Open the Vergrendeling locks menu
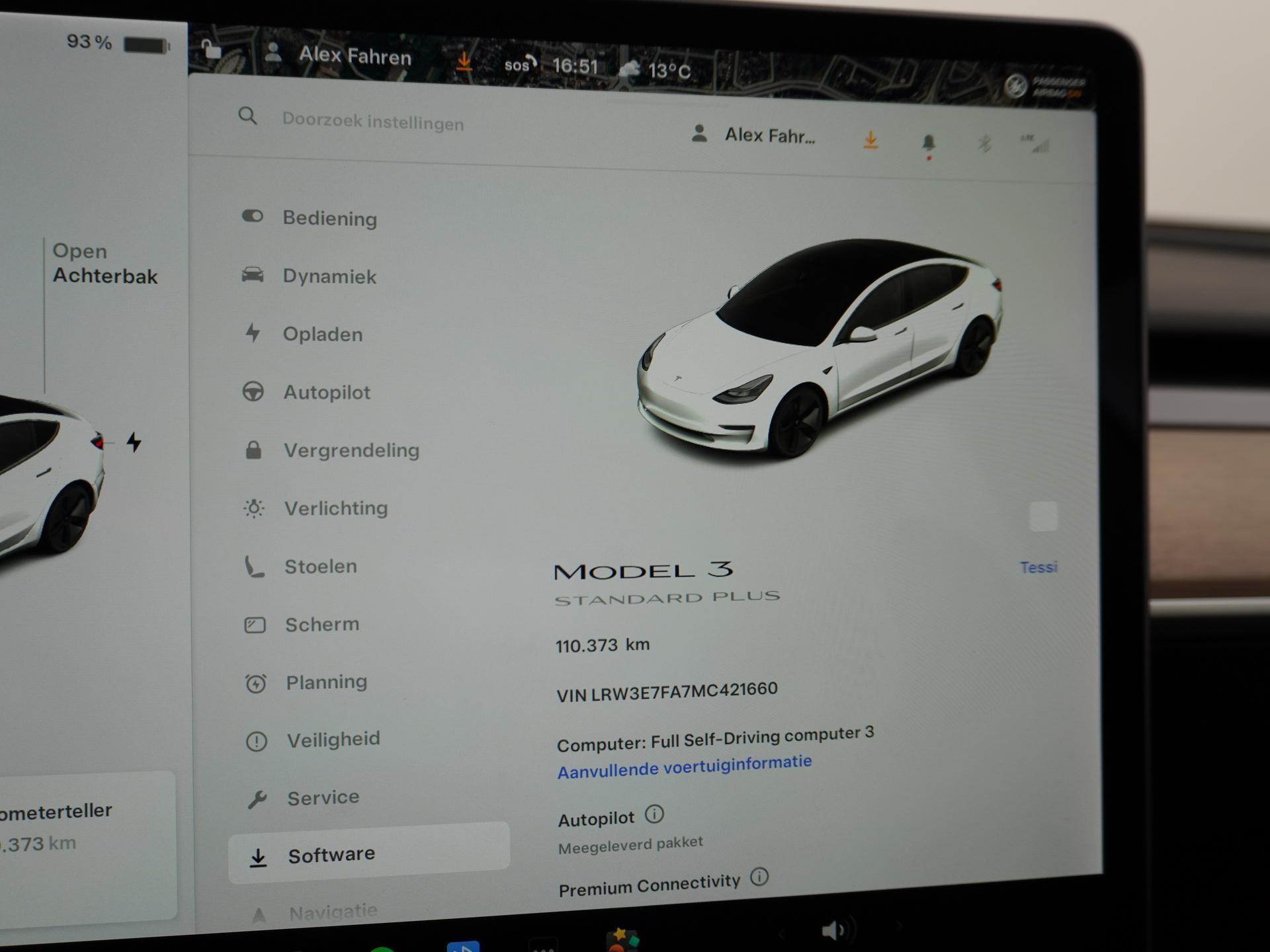This screenshot has width=1270, height=952. coord(331,450)
